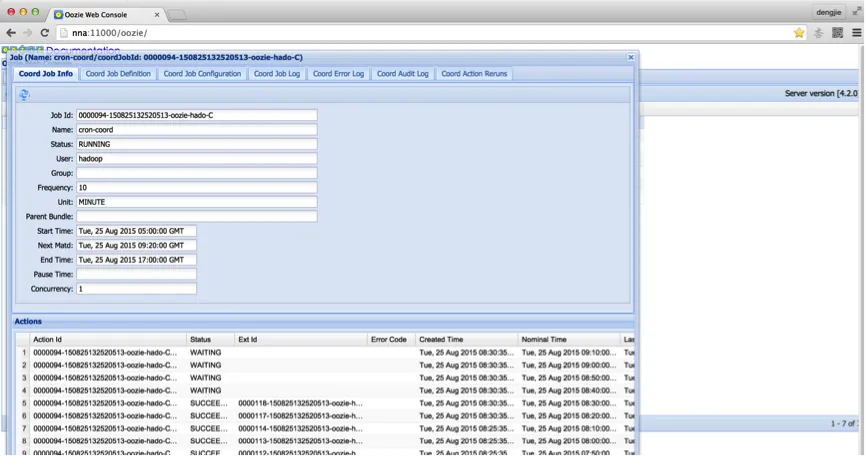Image resolution: width=865 pixels, height=456 pixels.
Task: Click the Start Time field
Action: click(x=136, y=231)
